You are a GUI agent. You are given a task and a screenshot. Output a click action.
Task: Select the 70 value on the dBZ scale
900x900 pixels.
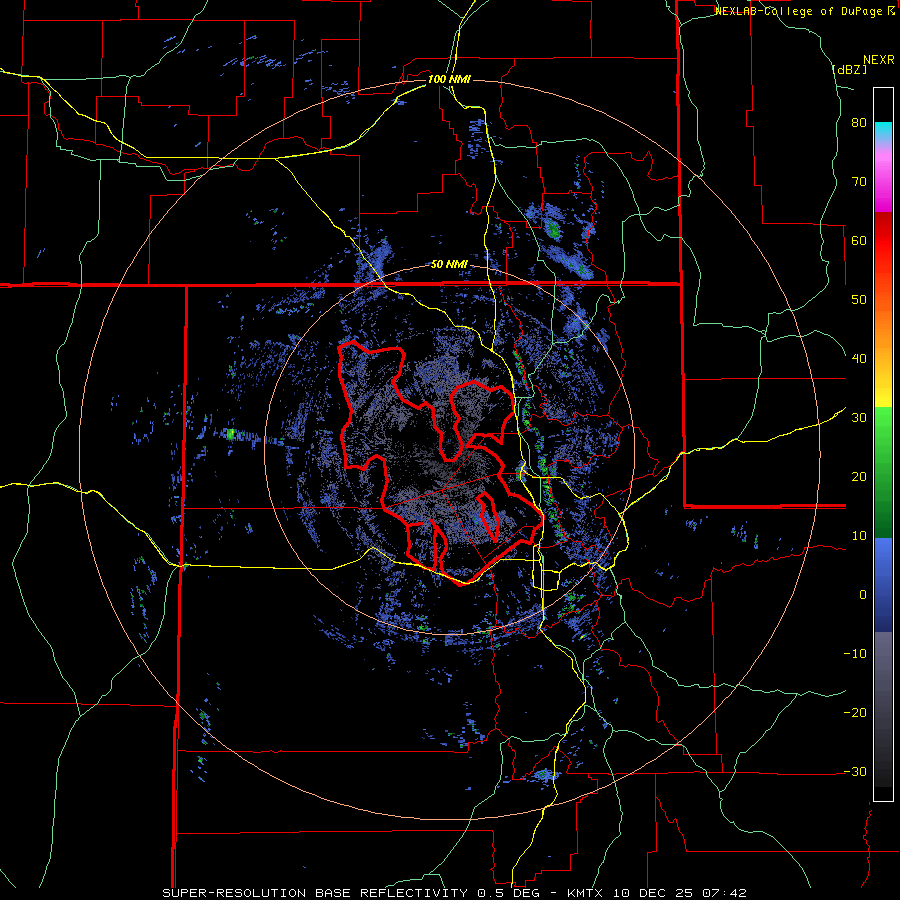(859, 182)
